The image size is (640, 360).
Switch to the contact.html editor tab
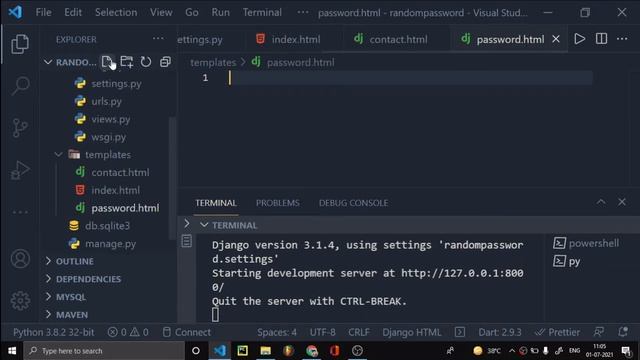click(391, 39)
